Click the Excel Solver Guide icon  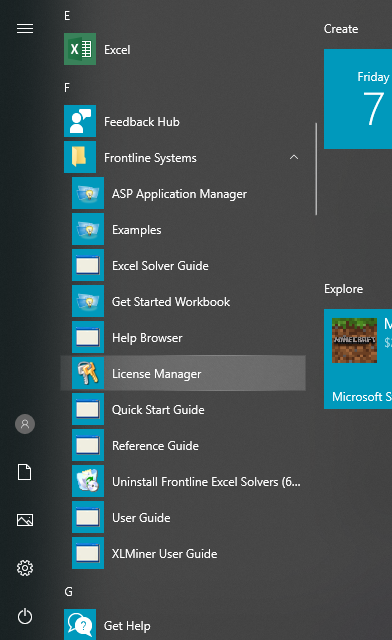click(x=88, y=265)
